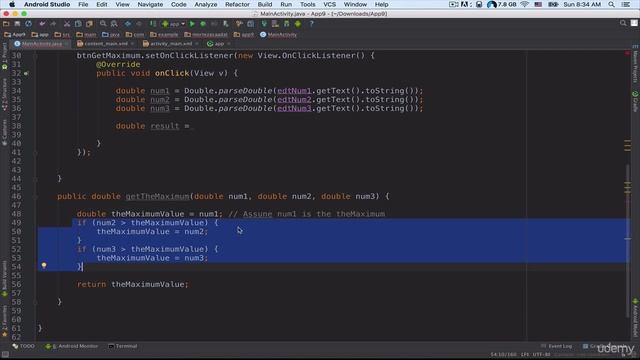This screenshot has height=360, width=640.
Task: Click the java breadcrumb folder
Action: click(x=111, y=35)
